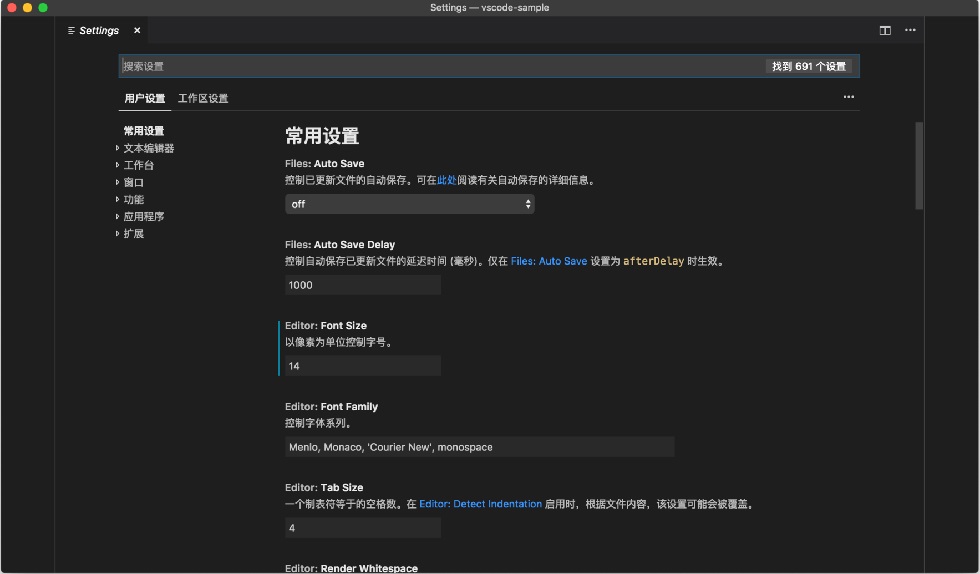Screen dimensions: 980x574
Task: Click the Font Size 14 field
Action: [362, 366]
